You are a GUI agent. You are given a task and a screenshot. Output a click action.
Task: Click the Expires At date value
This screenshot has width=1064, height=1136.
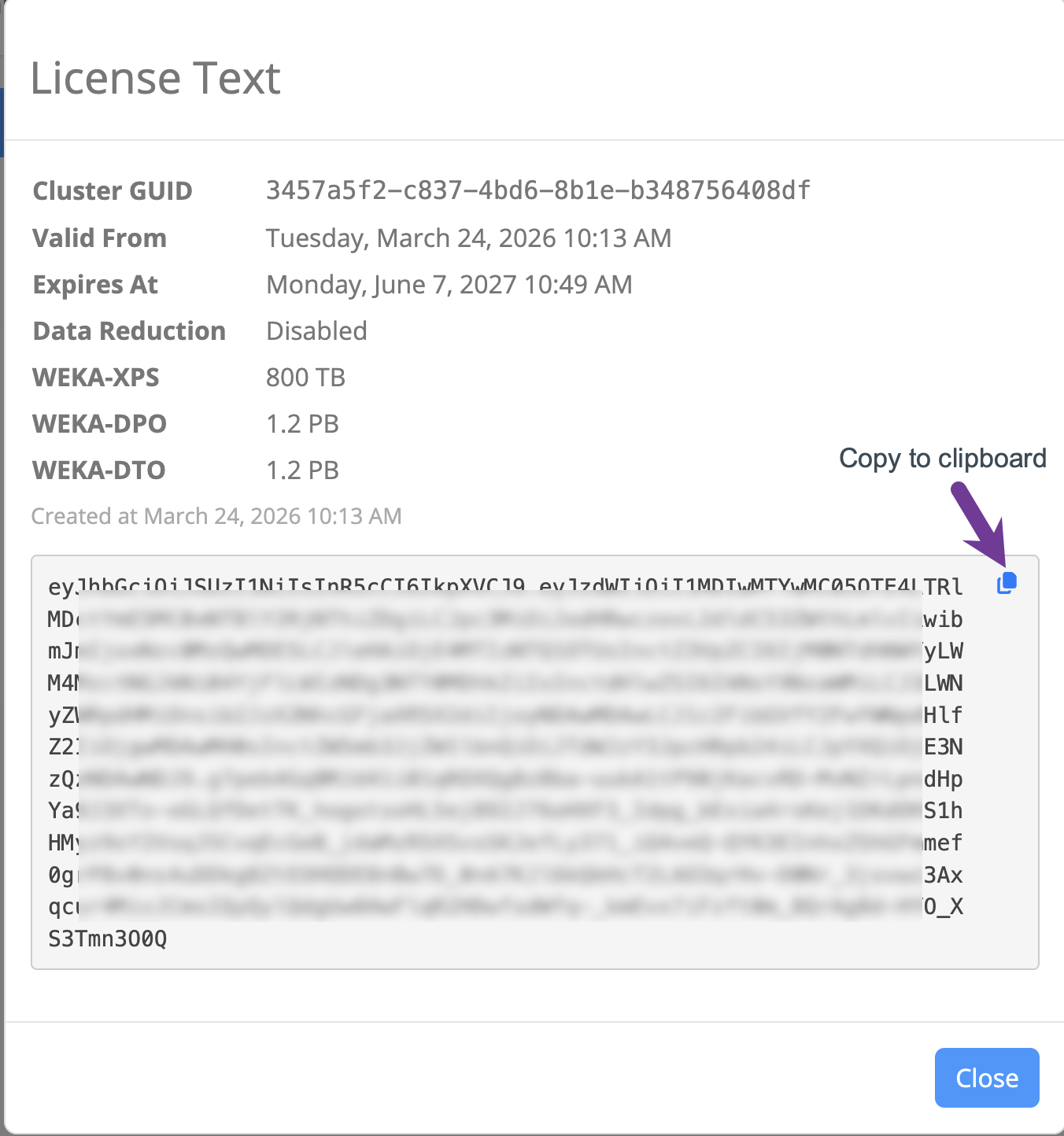pyautogui.click(x=449, y=284)
